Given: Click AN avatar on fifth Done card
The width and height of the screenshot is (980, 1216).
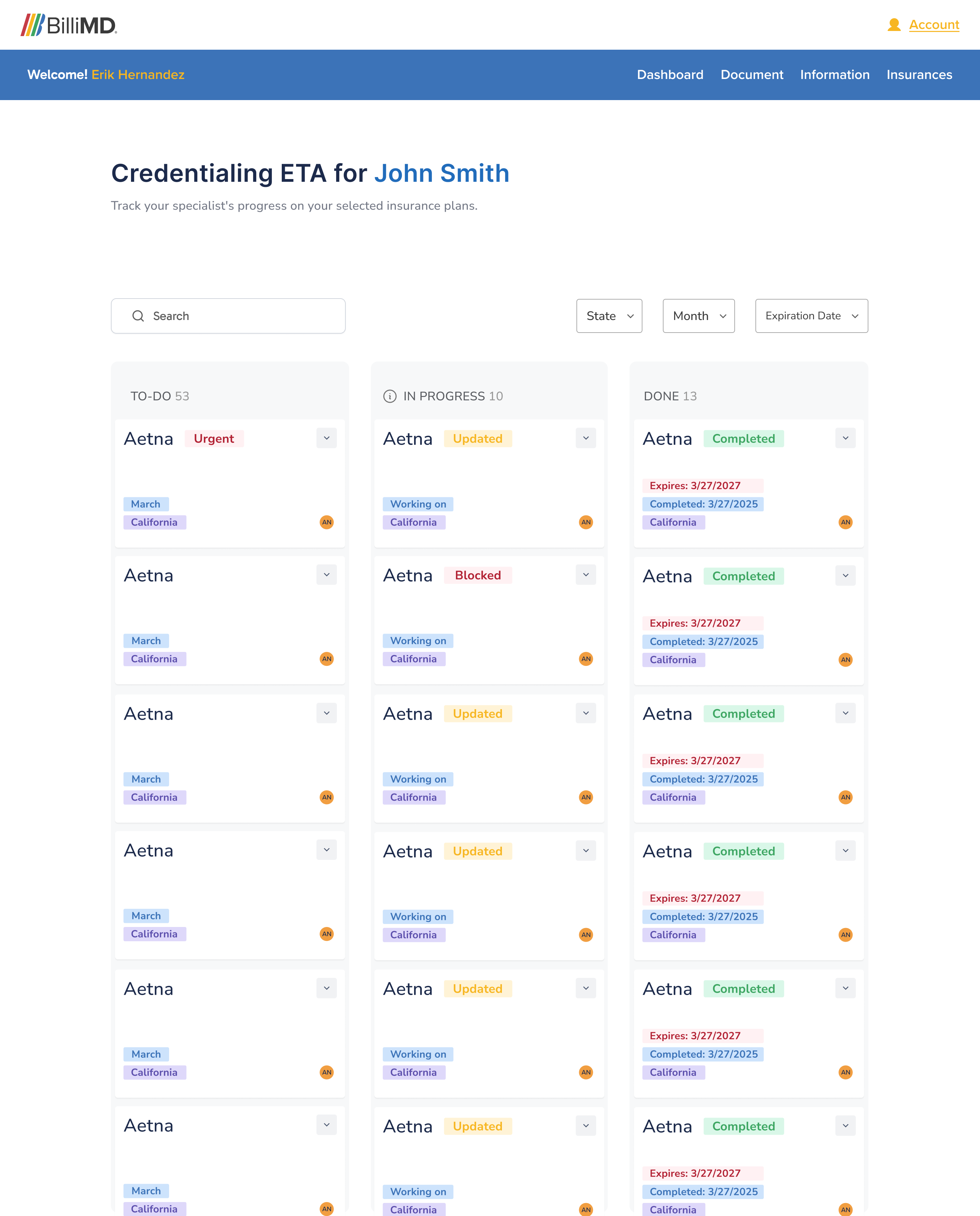Looking at the screenshot, I should 845,1072.
